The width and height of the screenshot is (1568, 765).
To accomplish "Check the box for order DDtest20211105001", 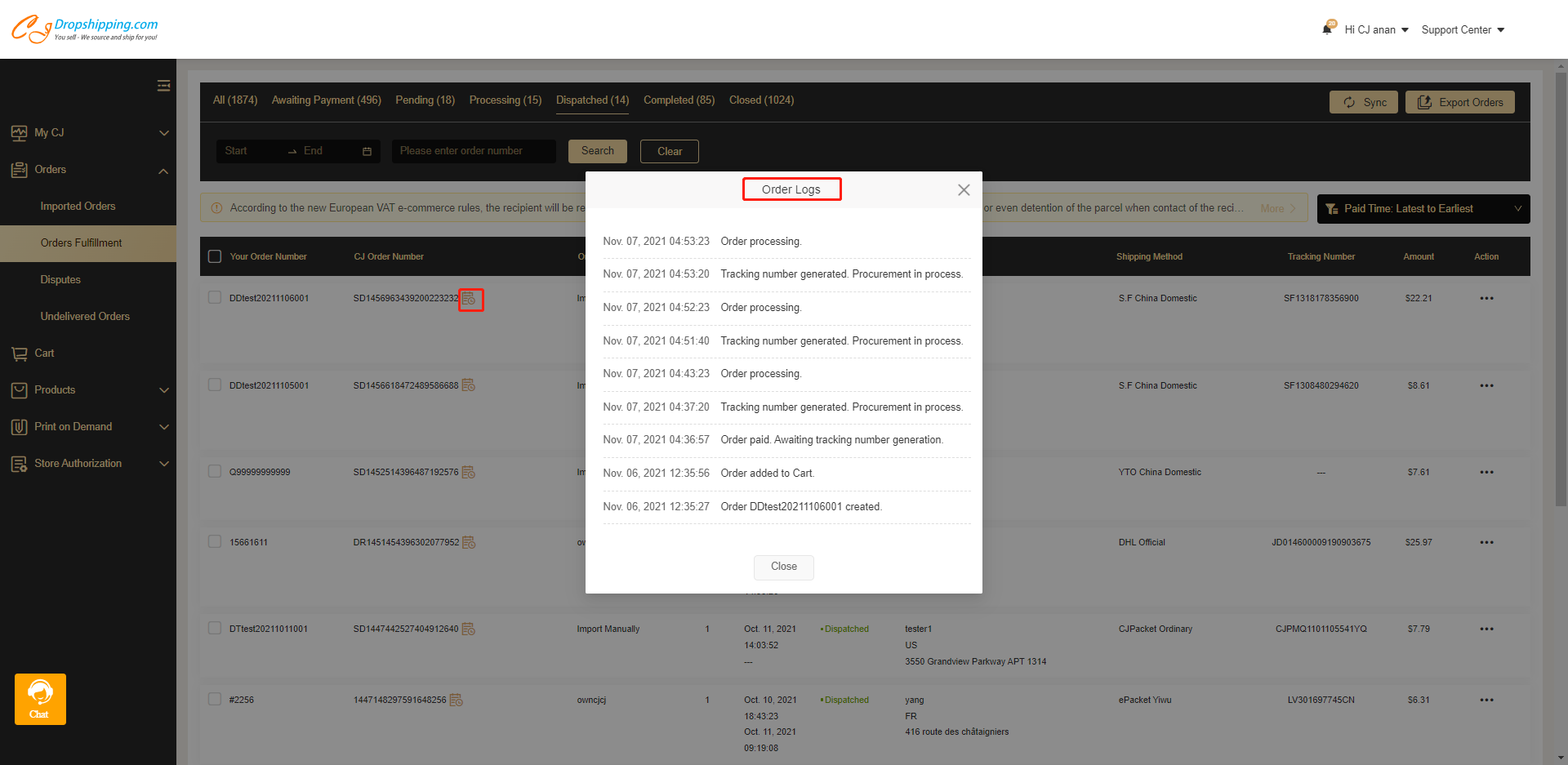I will (215, 385).
